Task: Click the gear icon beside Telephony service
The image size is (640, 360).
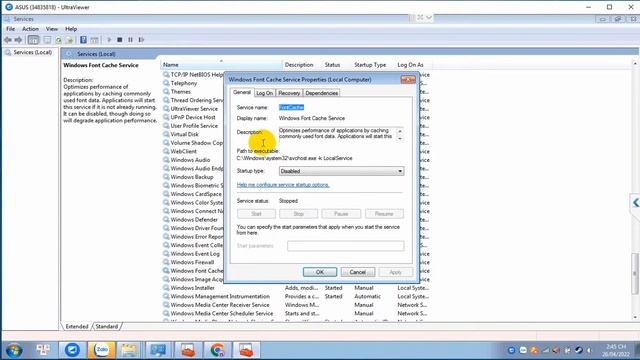Action: [x=166, y=83]
